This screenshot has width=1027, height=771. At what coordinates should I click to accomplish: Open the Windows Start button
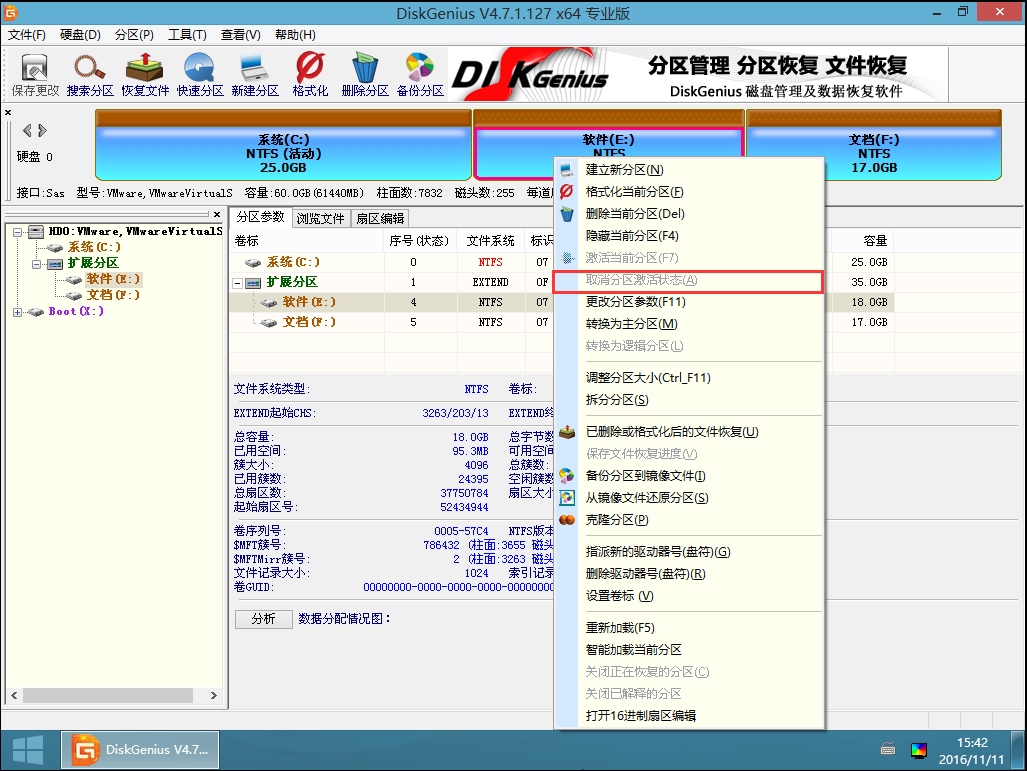tap(28, 749)
